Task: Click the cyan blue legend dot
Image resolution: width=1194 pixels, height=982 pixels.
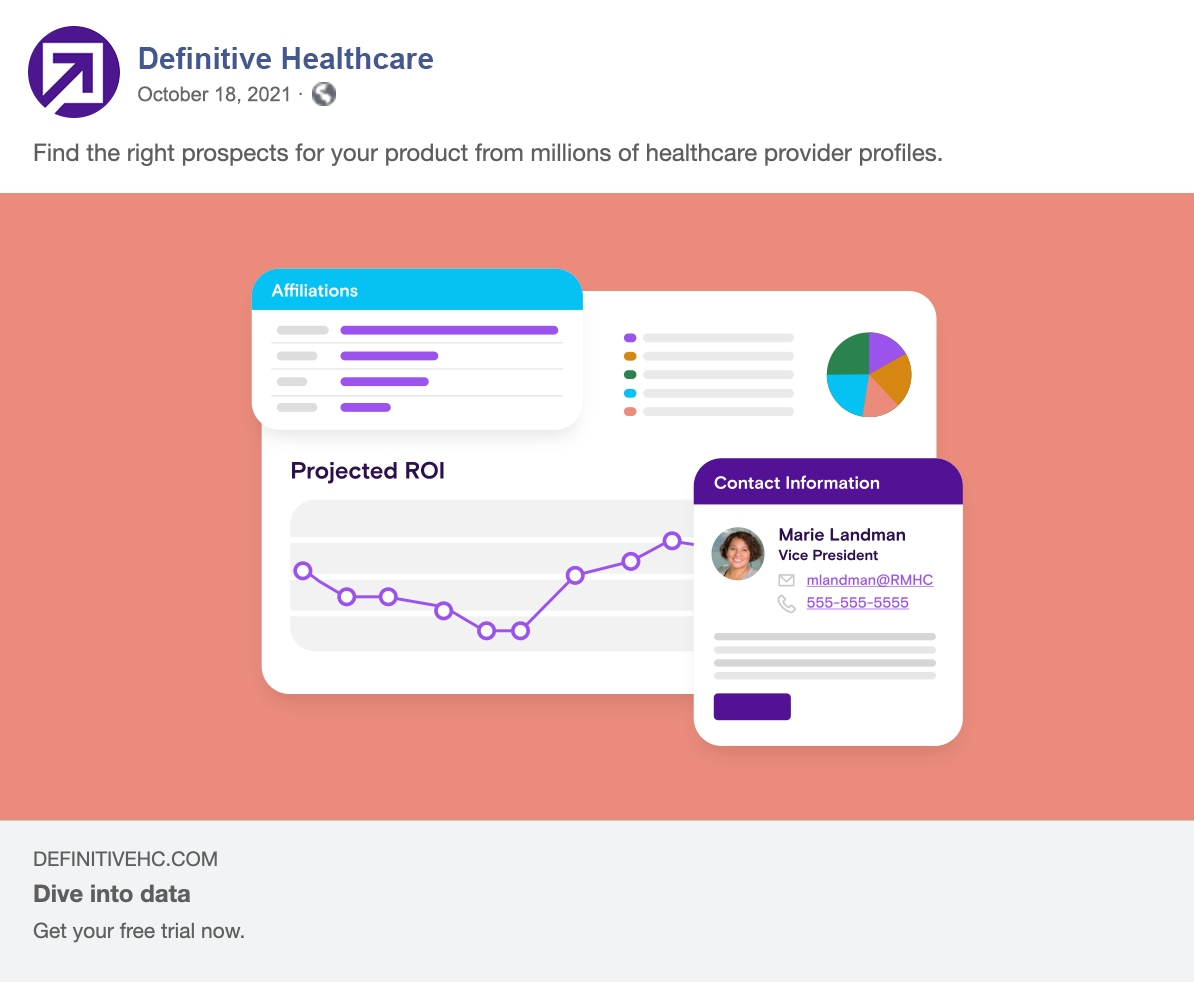Action: coord(630,394)
